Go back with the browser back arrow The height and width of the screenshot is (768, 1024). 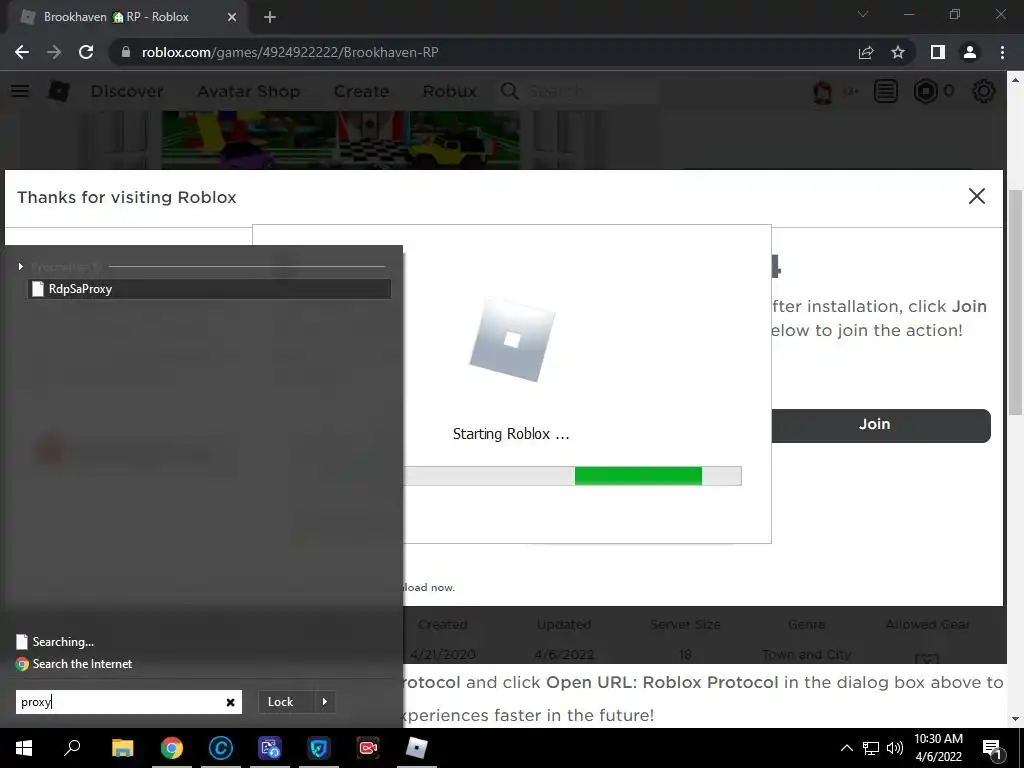pos(22,52)
